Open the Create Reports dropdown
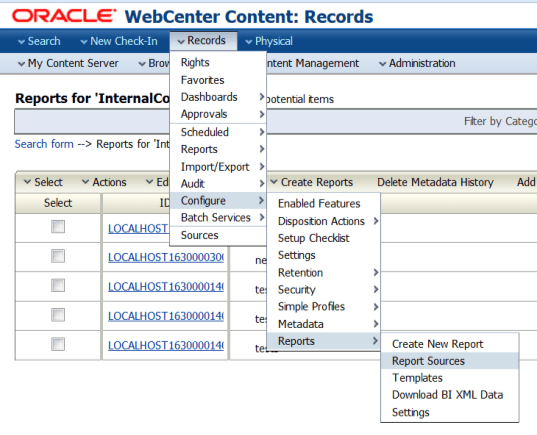 312,182
